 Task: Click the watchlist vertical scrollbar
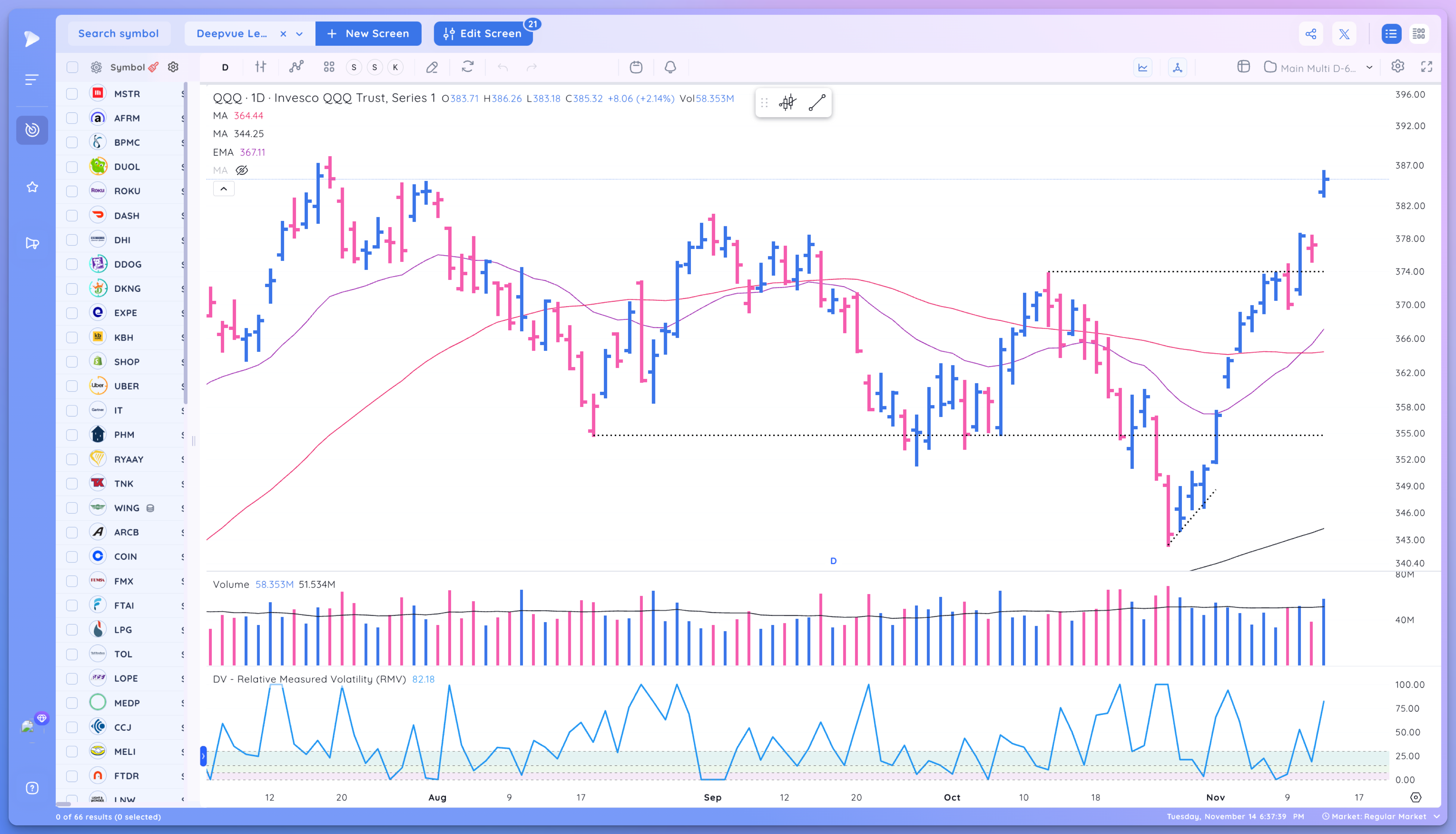click(x=185, y=244)
